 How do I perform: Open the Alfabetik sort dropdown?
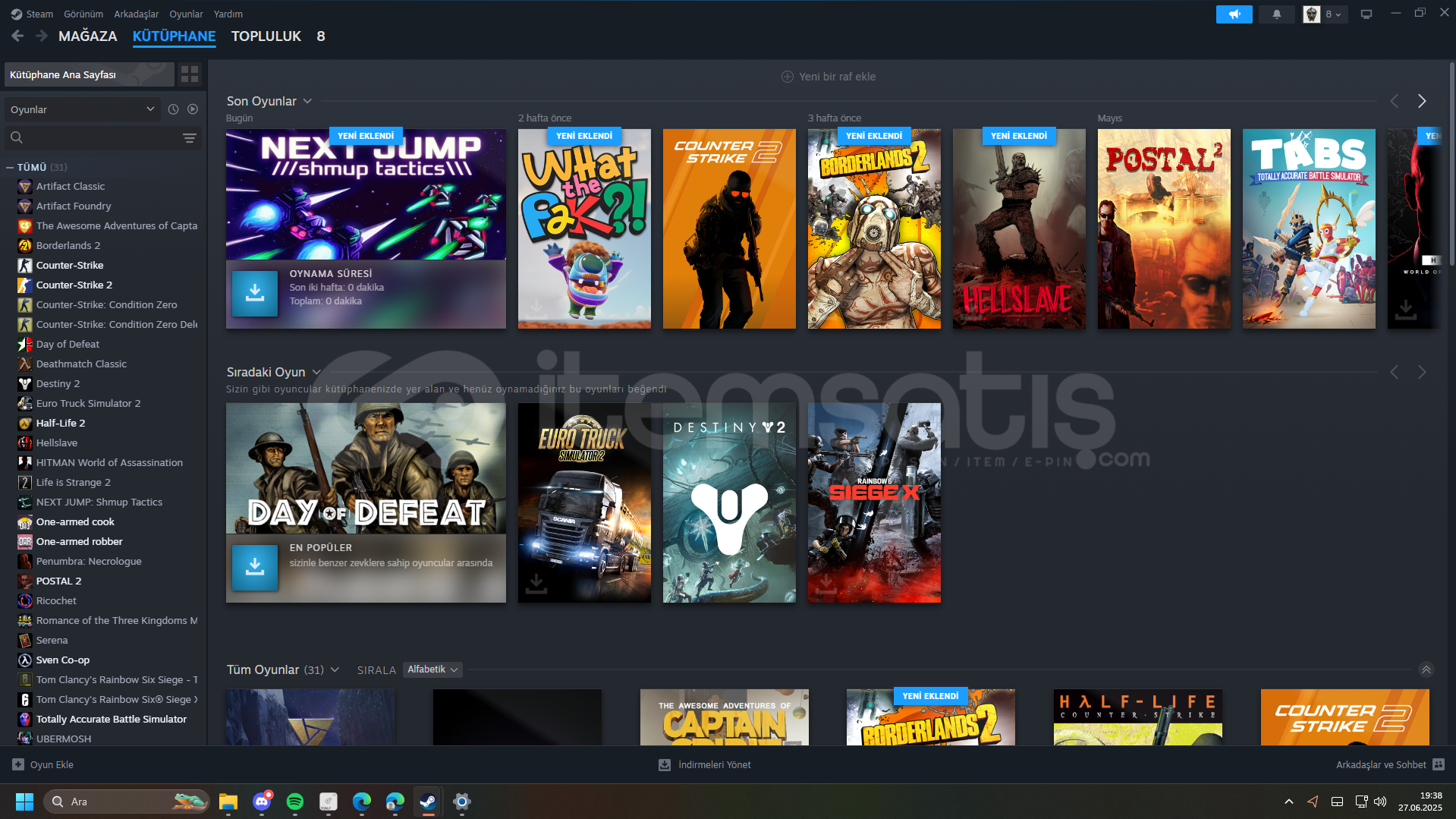(432, 669)
